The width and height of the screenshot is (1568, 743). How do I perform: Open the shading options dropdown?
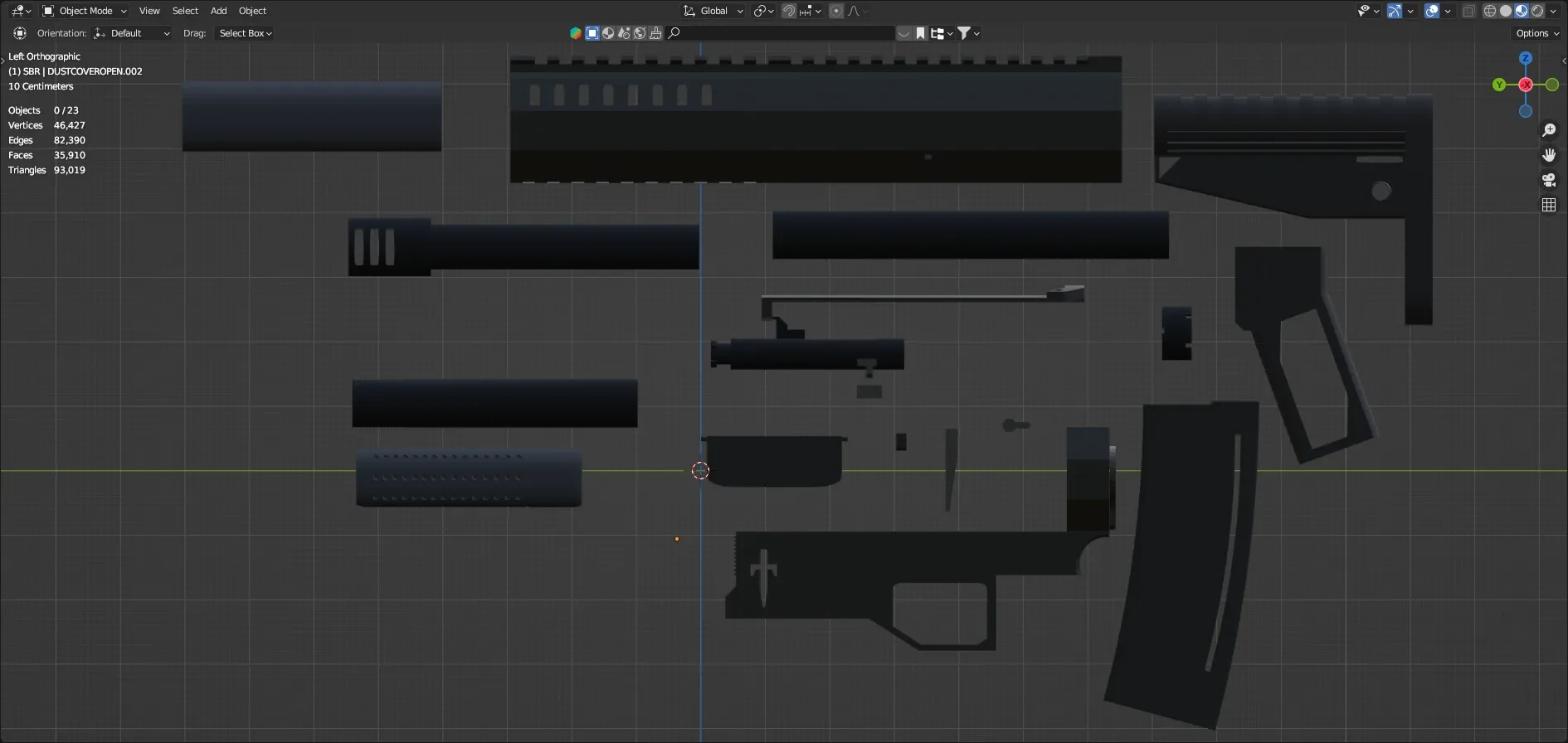(x=1553, y=11)
